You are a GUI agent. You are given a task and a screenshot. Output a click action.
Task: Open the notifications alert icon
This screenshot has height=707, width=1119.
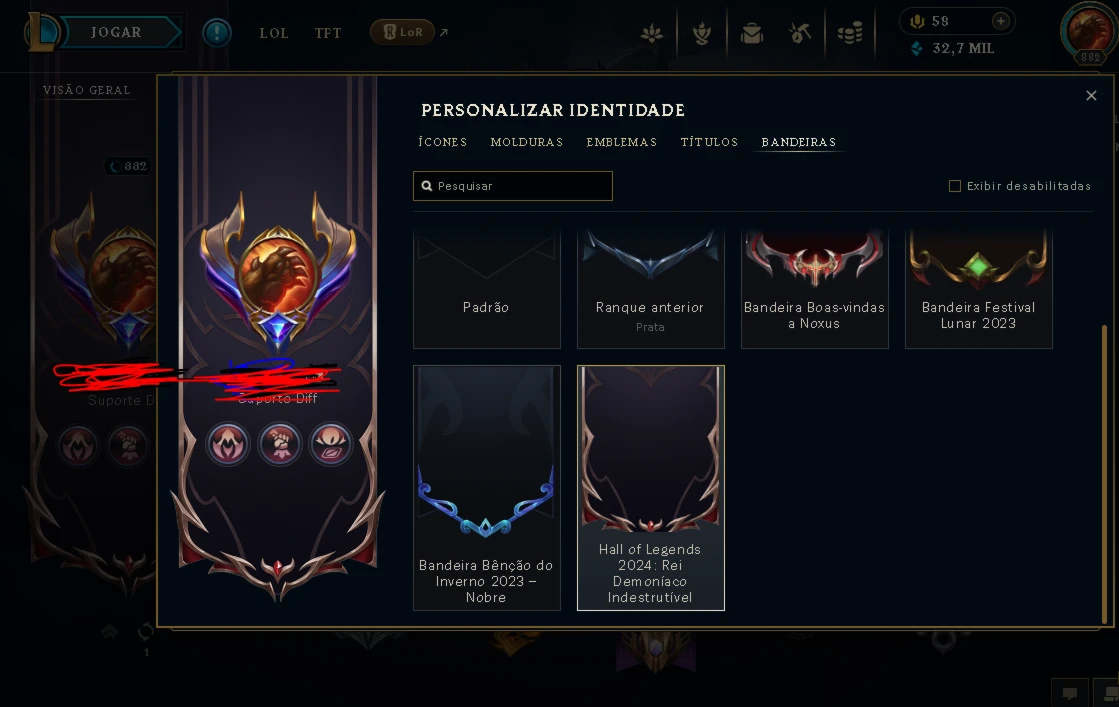click(x=216, y=32)
